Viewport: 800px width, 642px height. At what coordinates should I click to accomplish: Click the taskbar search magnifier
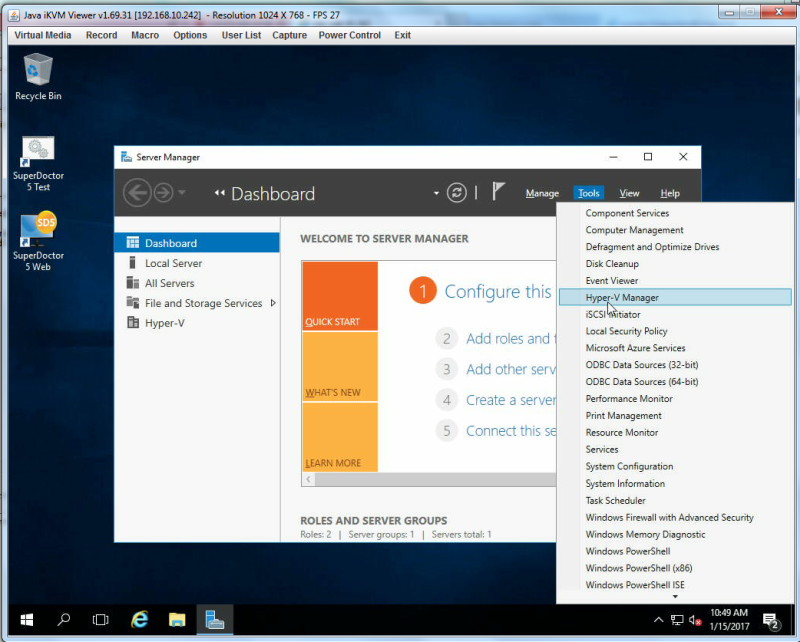click(x=64, y=620)
